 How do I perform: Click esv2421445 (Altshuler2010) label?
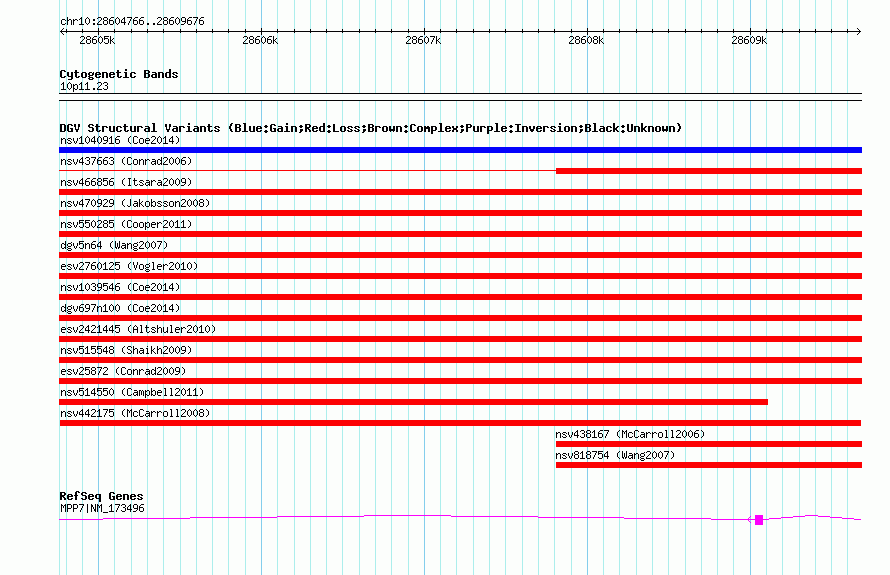tap(138, 329)
